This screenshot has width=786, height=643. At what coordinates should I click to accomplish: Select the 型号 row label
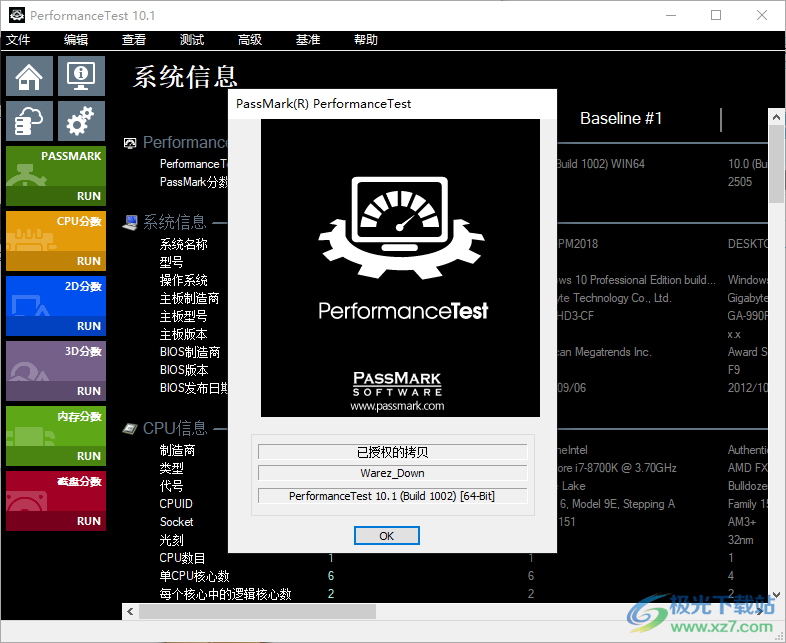171,262
